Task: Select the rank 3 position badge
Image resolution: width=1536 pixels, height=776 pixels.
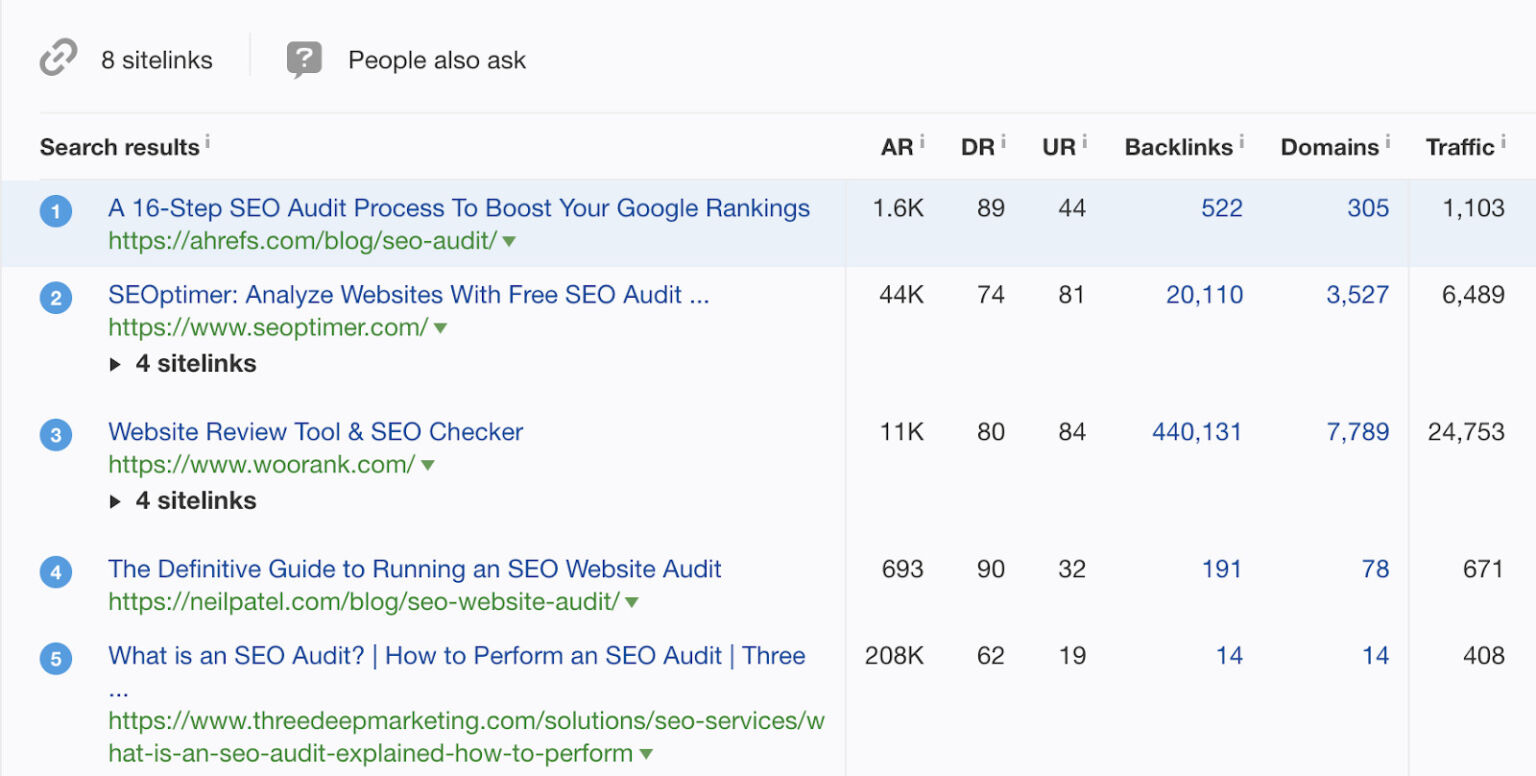Action: (56, 434)
